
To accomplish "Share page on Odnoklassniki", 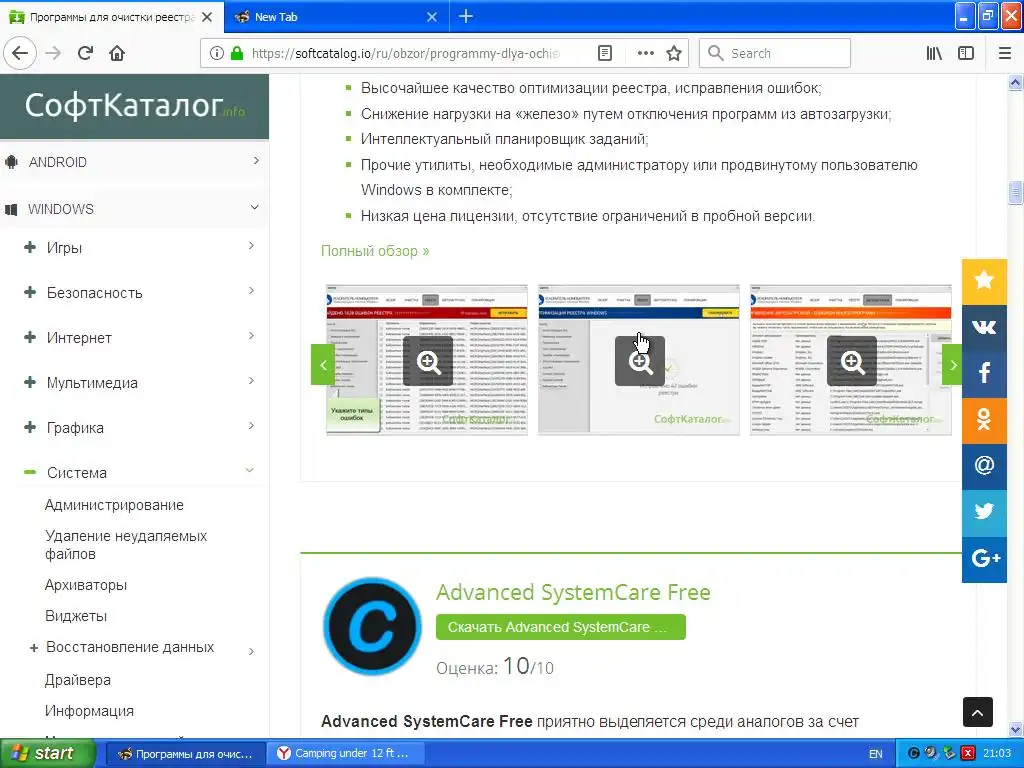I will [984, 420].
